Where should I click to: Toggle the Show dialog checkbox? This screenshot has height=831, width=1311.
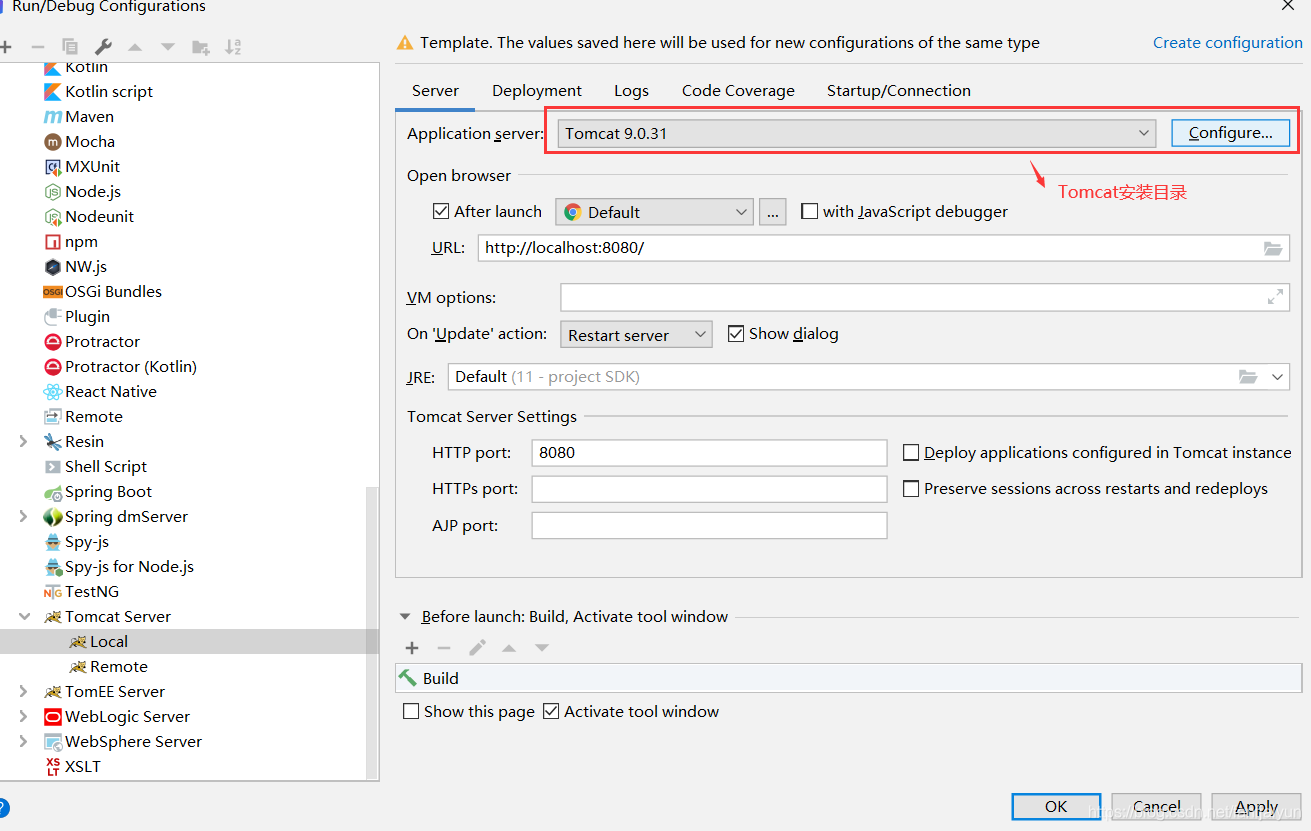(736, 334)
